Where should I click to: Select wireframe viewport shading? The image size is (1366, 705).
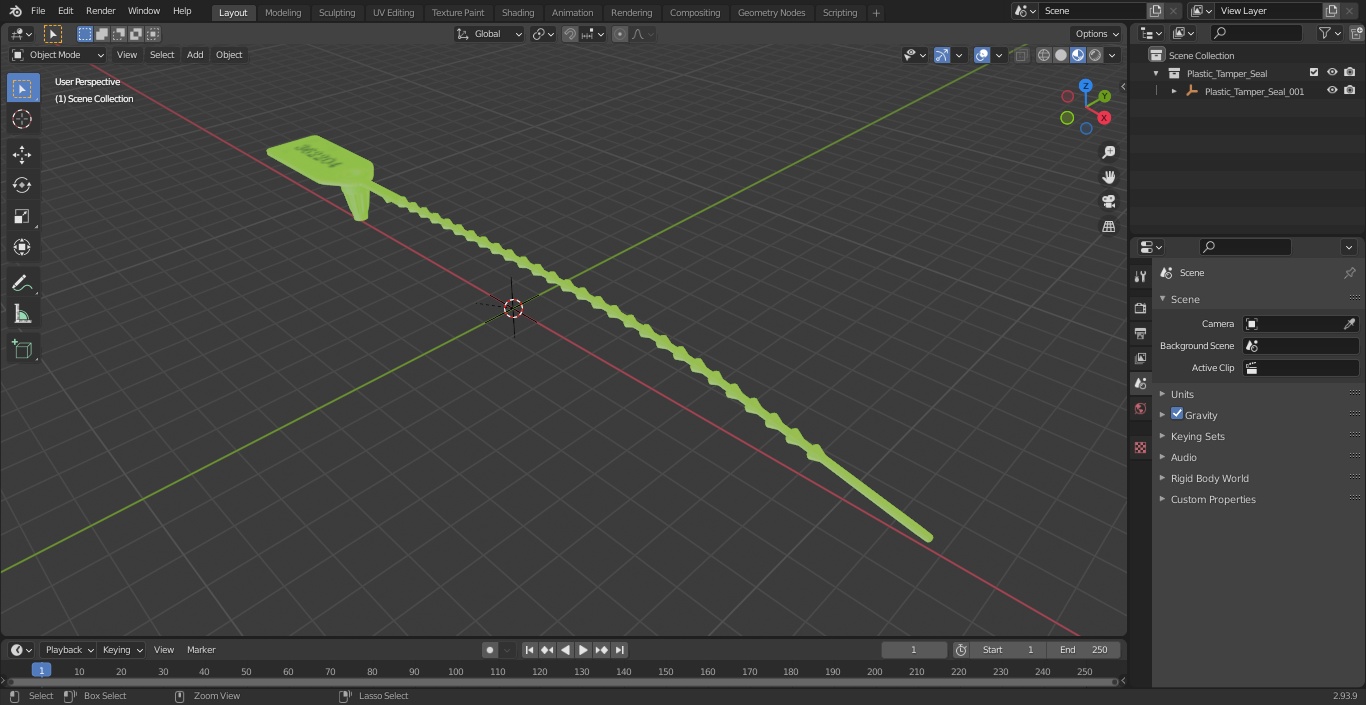coord(1044,55)
